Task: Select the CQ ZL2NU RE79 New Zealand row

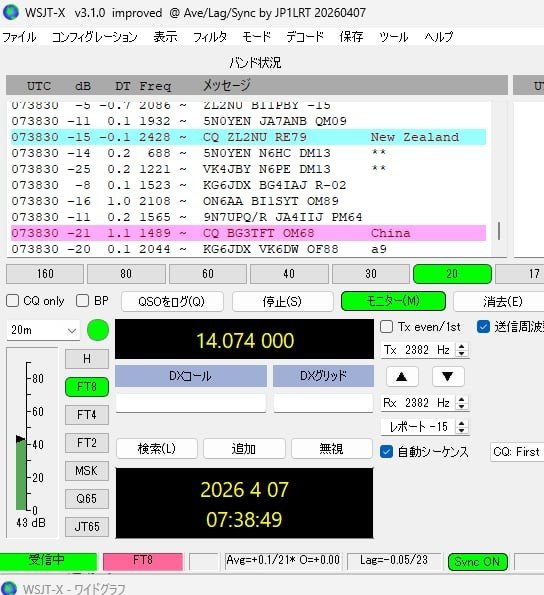Action: point(248,137)
